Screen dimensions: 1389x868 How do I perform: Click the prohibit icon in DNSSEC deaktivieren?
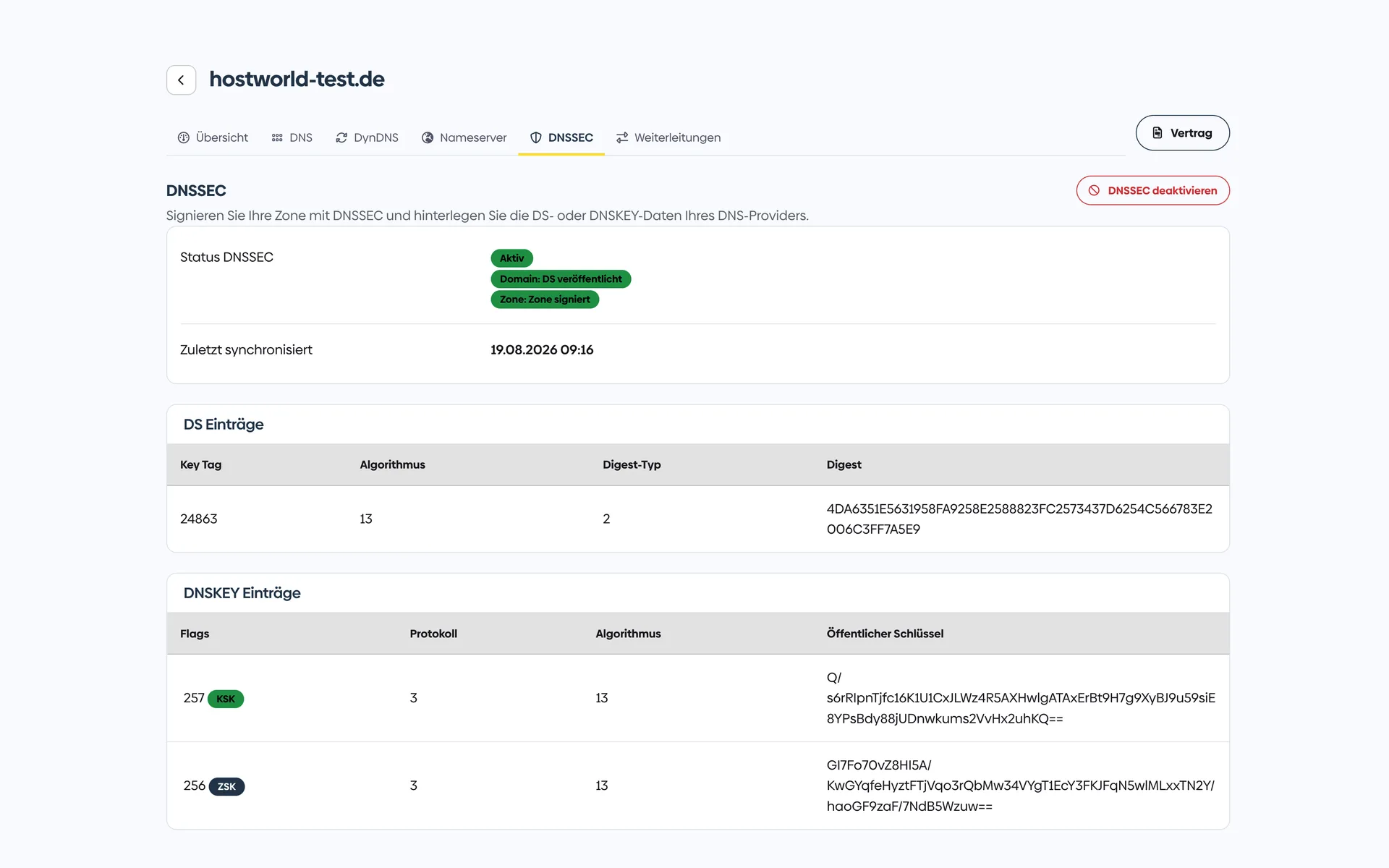click(1094, 191)
